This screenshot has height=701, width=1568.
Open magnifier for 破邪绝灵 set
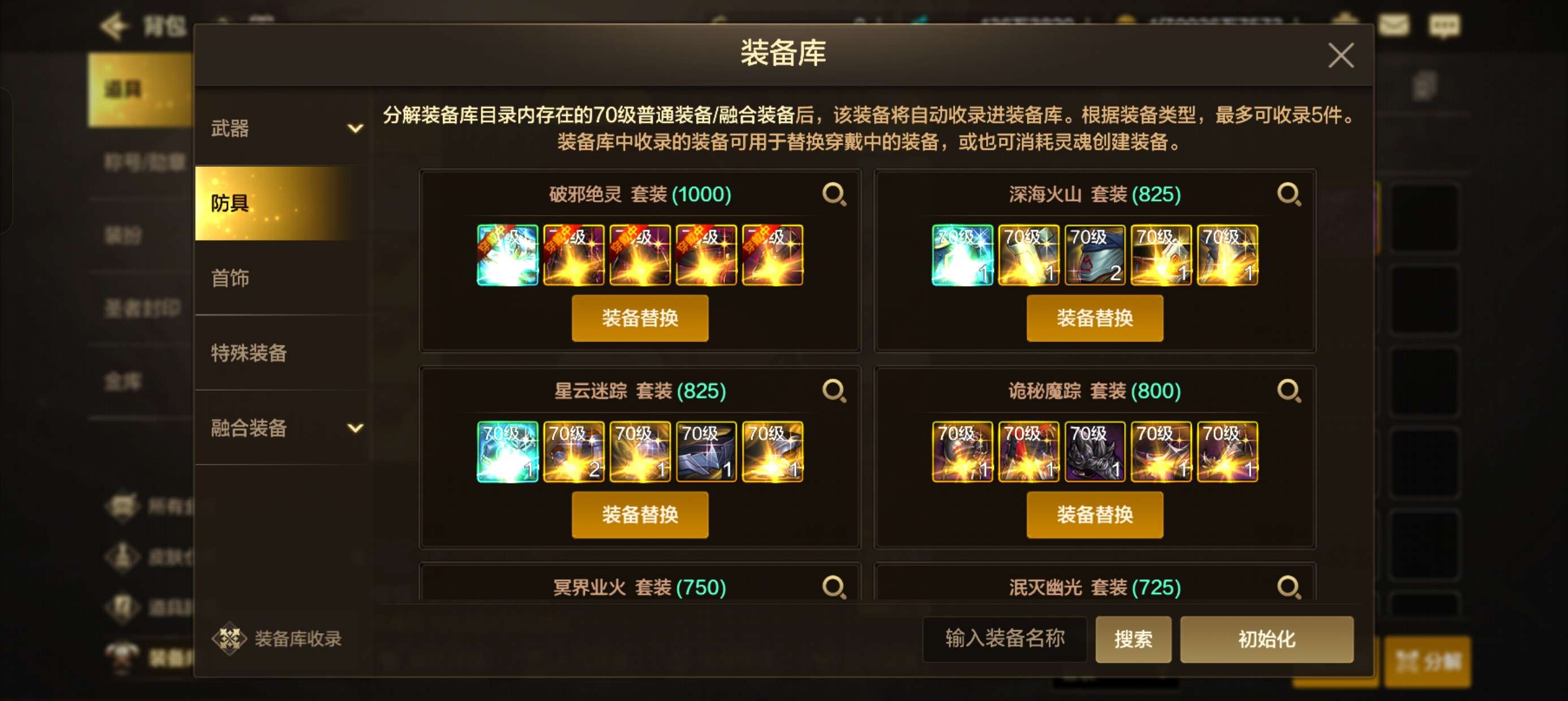tap(834, 194)
